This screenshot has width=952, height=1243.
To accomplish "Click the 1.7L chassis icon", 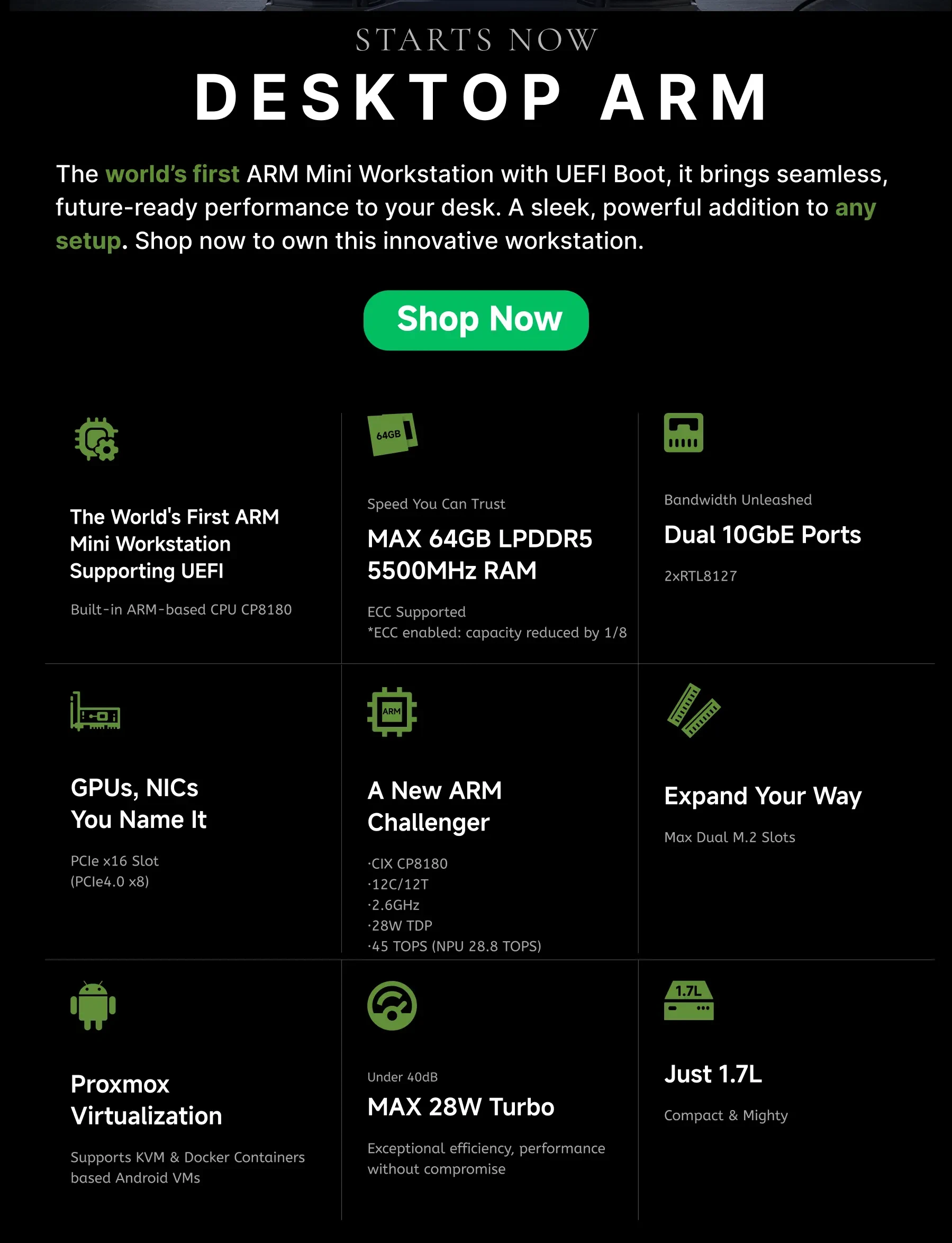I will tap(688, 1001).
